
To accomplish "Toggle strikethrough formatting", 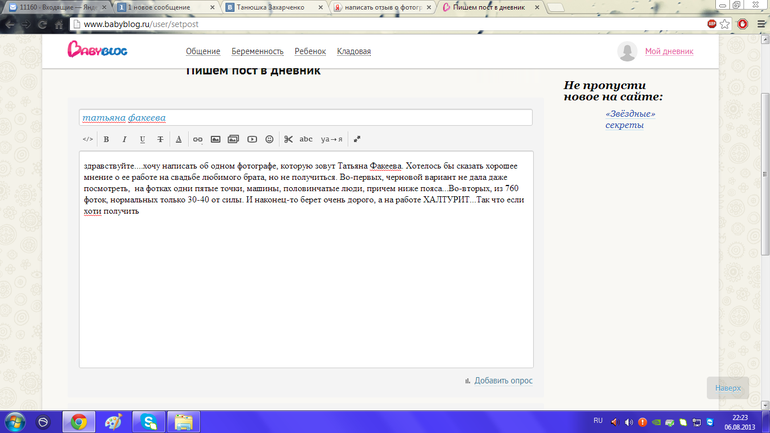I will pyautogui.click(x=160, y=139).
